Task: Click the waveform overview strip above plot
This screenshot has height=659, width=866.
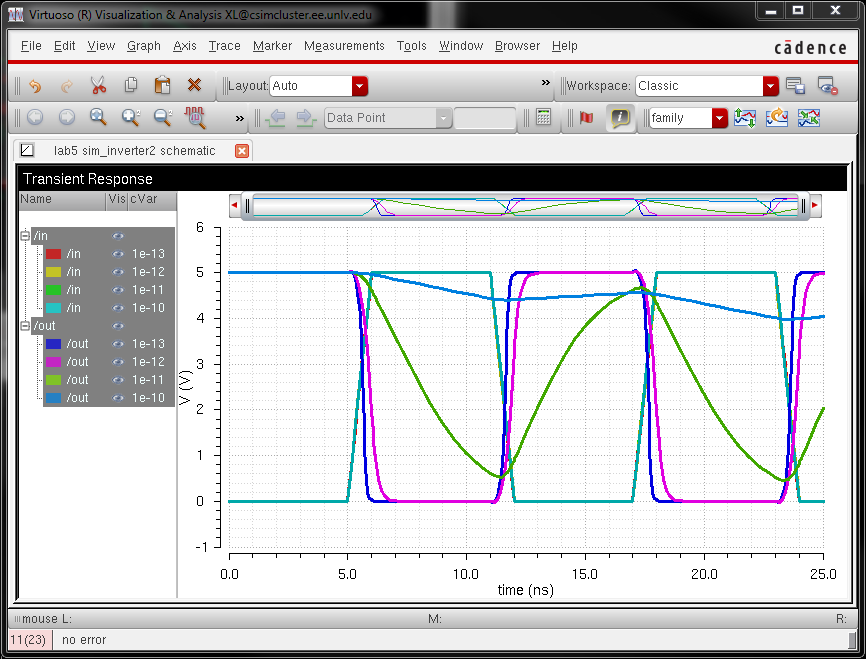Action: point(525,206)
